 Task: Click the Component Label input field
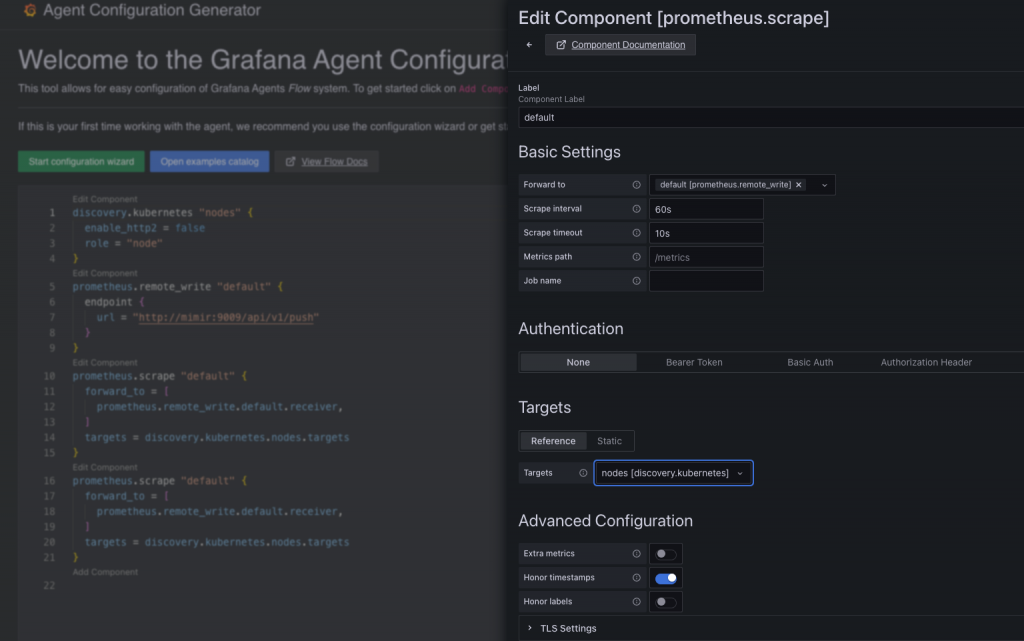771,117
